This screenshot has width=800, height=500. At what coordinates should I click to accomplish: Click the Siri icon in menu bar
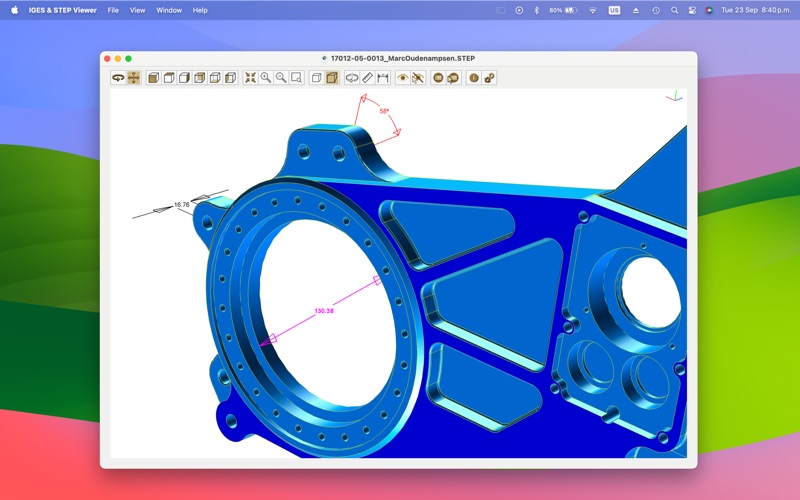(709, 10)
